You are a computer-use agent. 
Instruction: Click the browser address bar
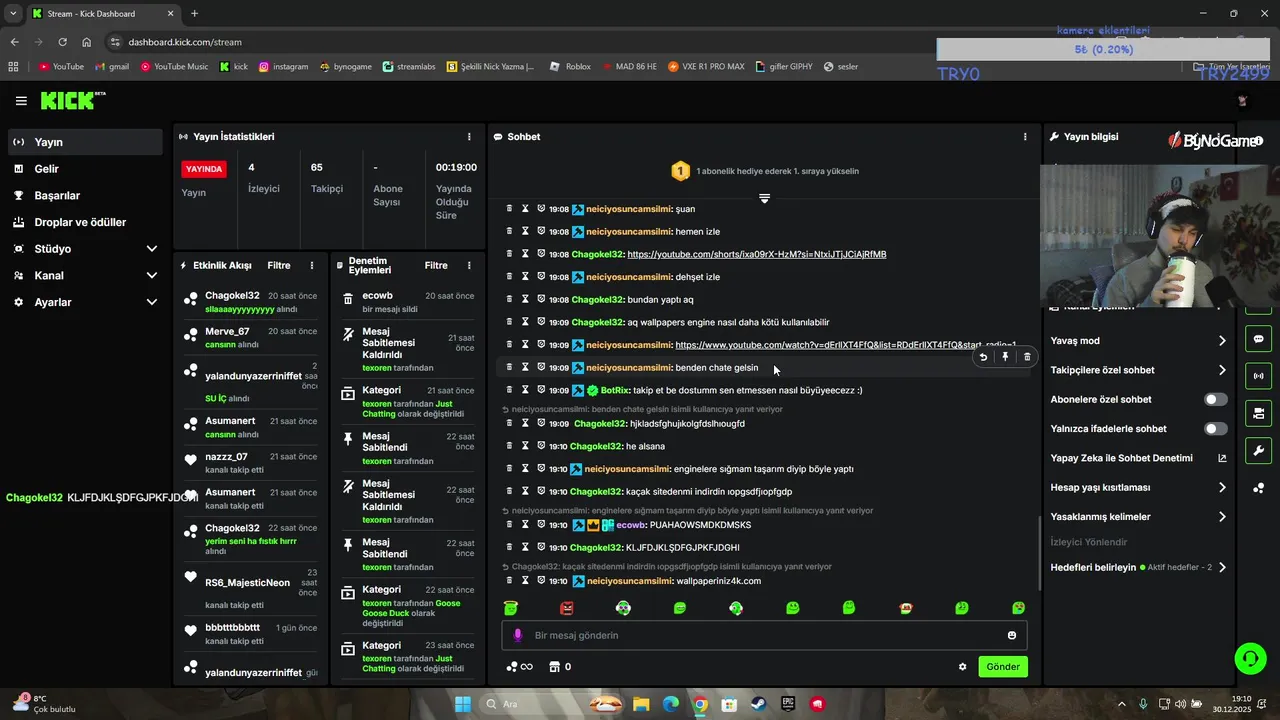pyautogui.click(x=520, y=42)
